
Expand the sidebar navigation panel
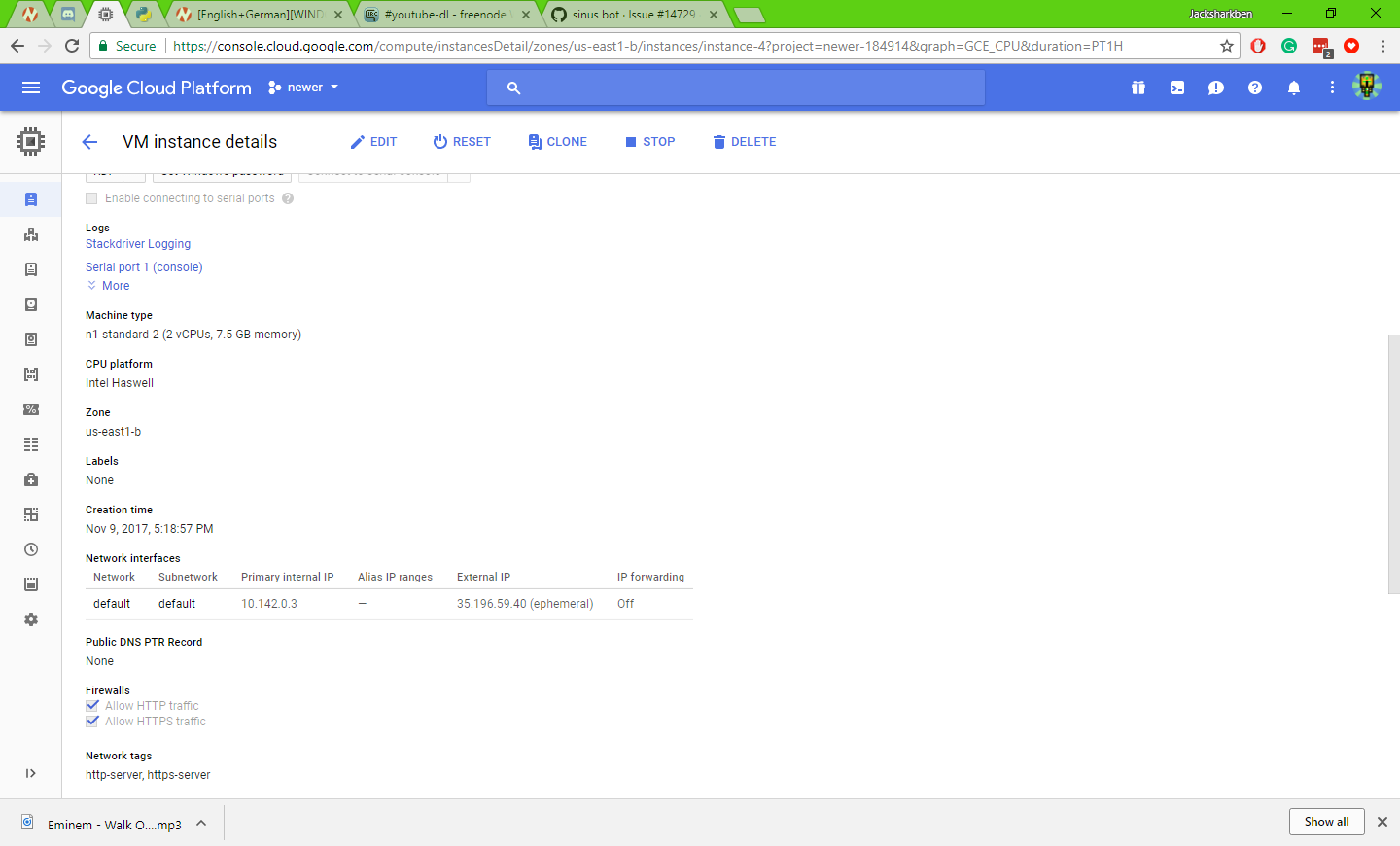point(31,773)
